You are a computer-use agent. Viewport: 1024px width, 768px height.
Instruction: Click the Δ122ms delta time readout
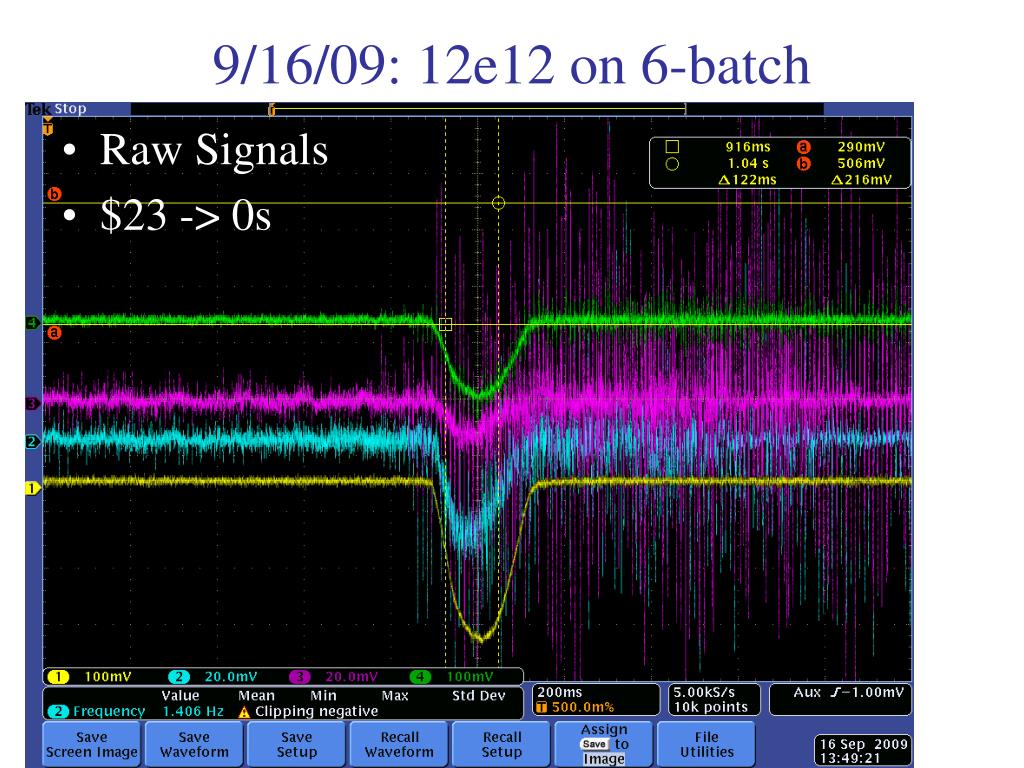[748, 180]
